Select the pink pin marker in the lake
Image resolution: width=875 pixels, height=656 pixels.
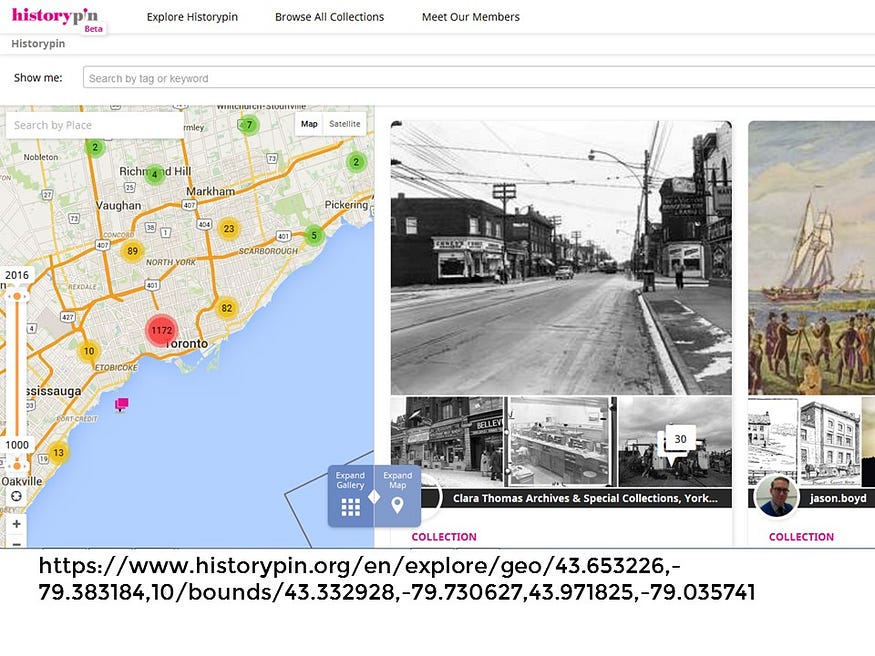click(122, 404)
